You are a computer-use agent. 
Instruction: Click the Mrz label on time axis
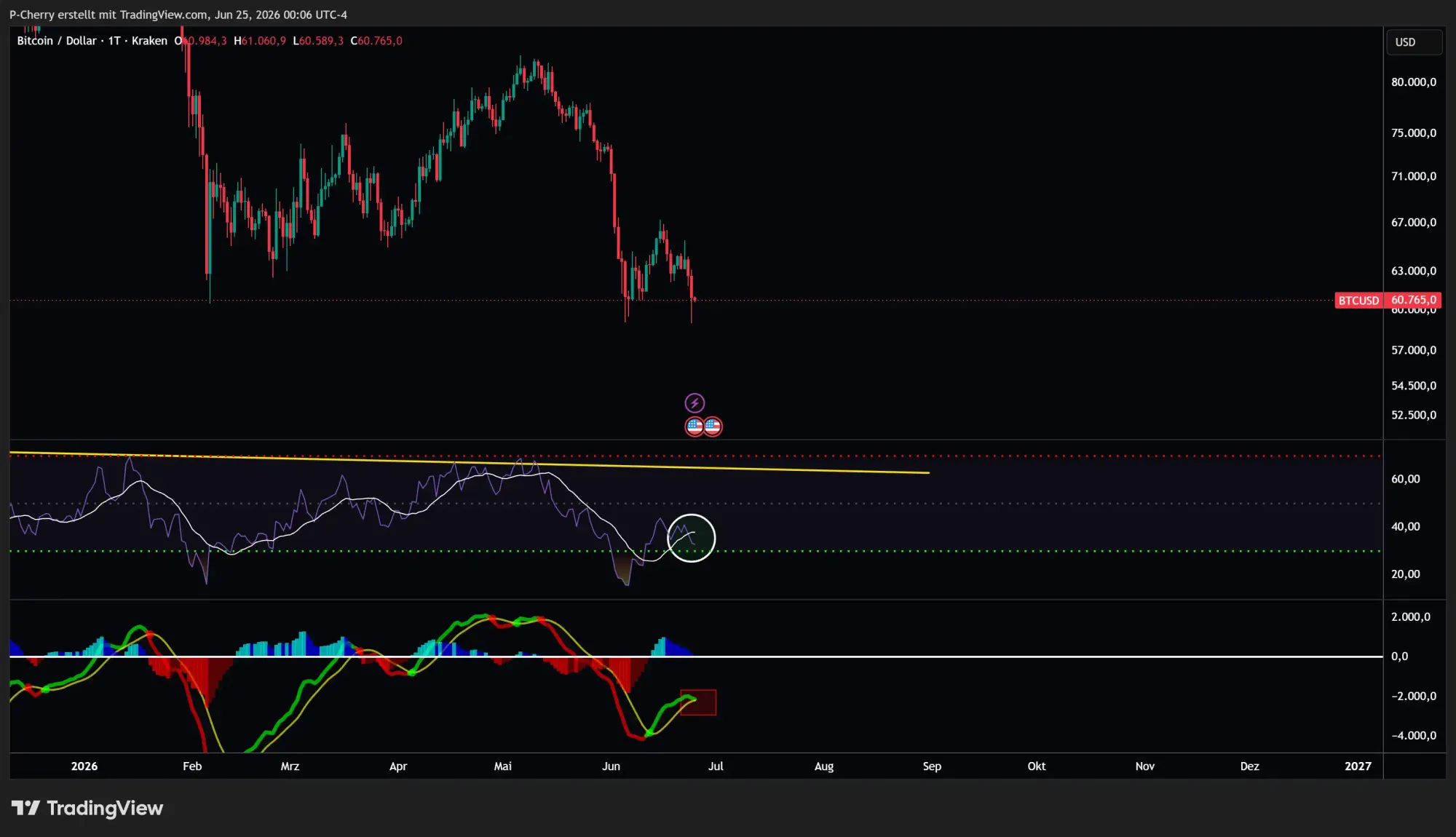click(290, 766)
